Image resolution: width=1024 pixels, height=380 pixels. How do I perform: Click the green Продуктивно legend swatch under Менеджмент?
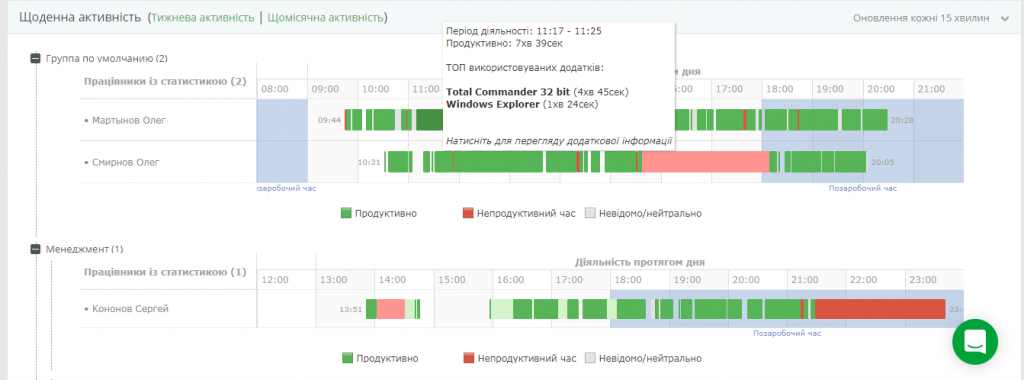point(346,358)
